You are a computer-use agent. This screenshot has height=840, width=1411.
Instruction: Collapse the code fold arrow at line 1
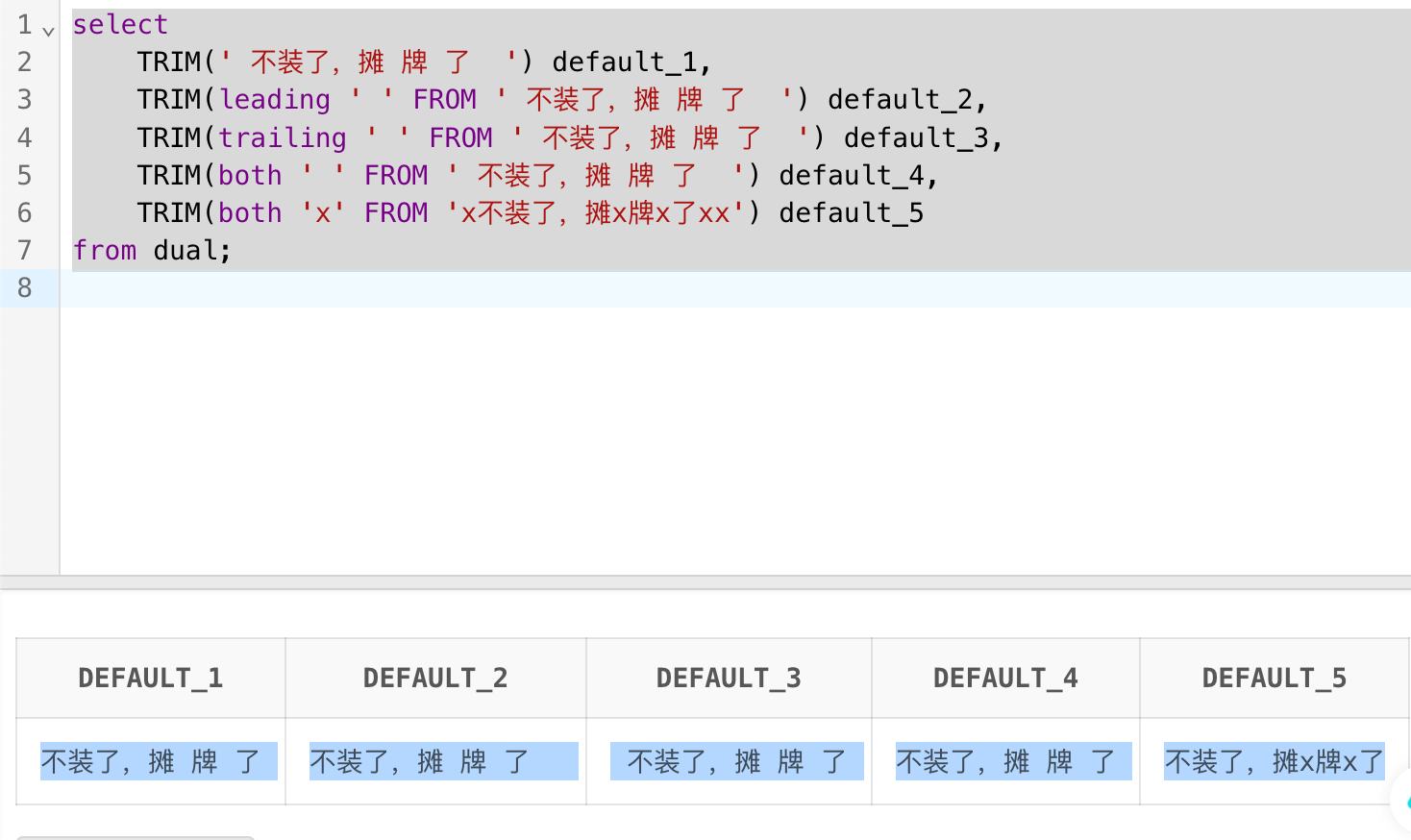click(48, 31)
